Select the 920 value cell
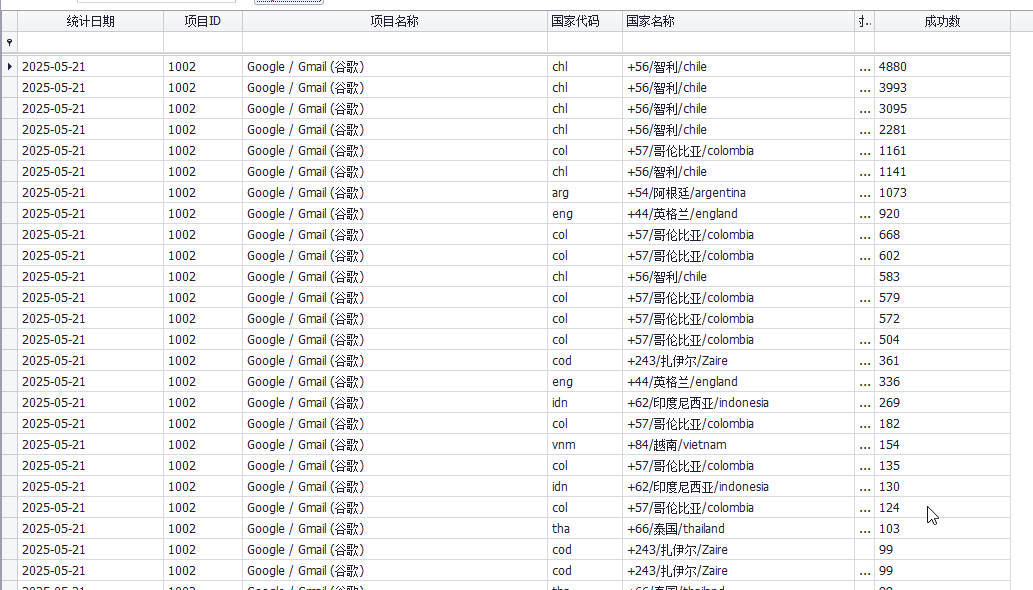 pos(942,214)
